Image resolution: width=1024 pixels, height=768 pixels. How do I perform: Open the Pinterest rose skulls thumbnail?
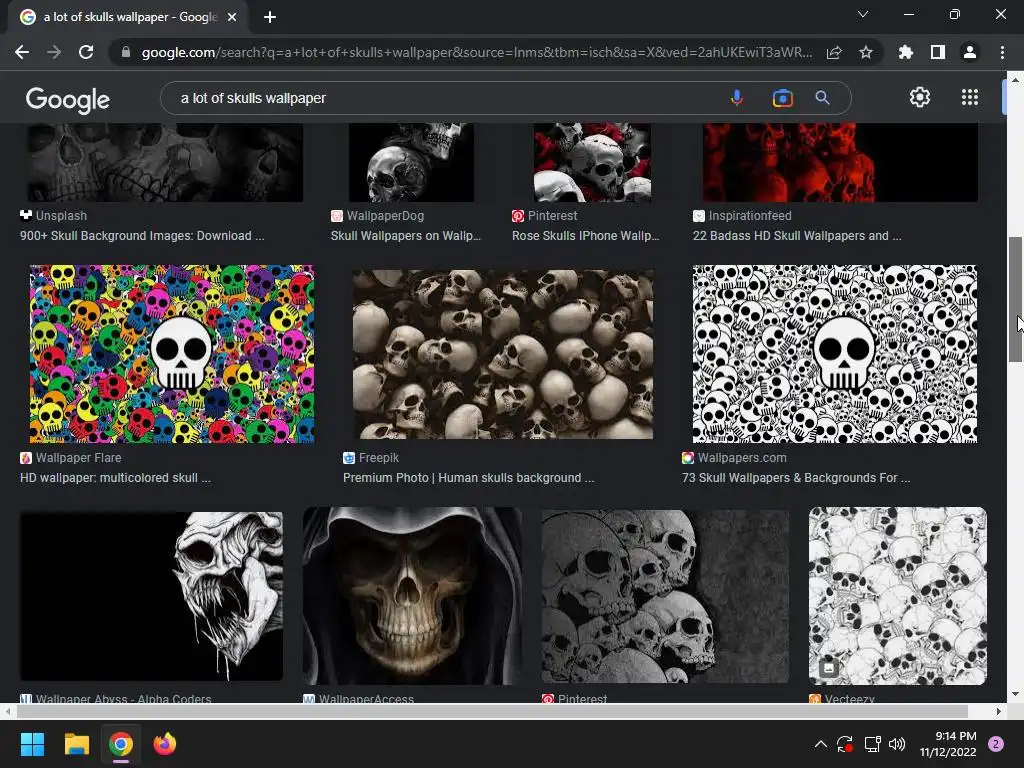point(592,163)
